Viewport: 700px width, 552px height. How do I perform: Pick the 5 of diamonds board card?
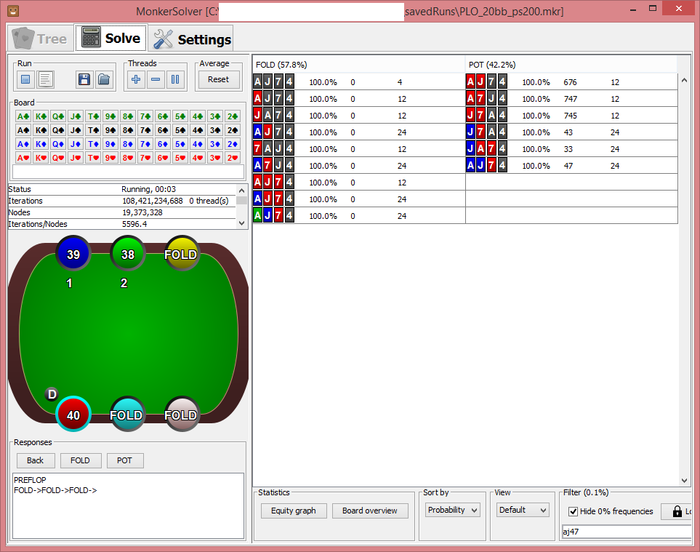pos(180,144)
